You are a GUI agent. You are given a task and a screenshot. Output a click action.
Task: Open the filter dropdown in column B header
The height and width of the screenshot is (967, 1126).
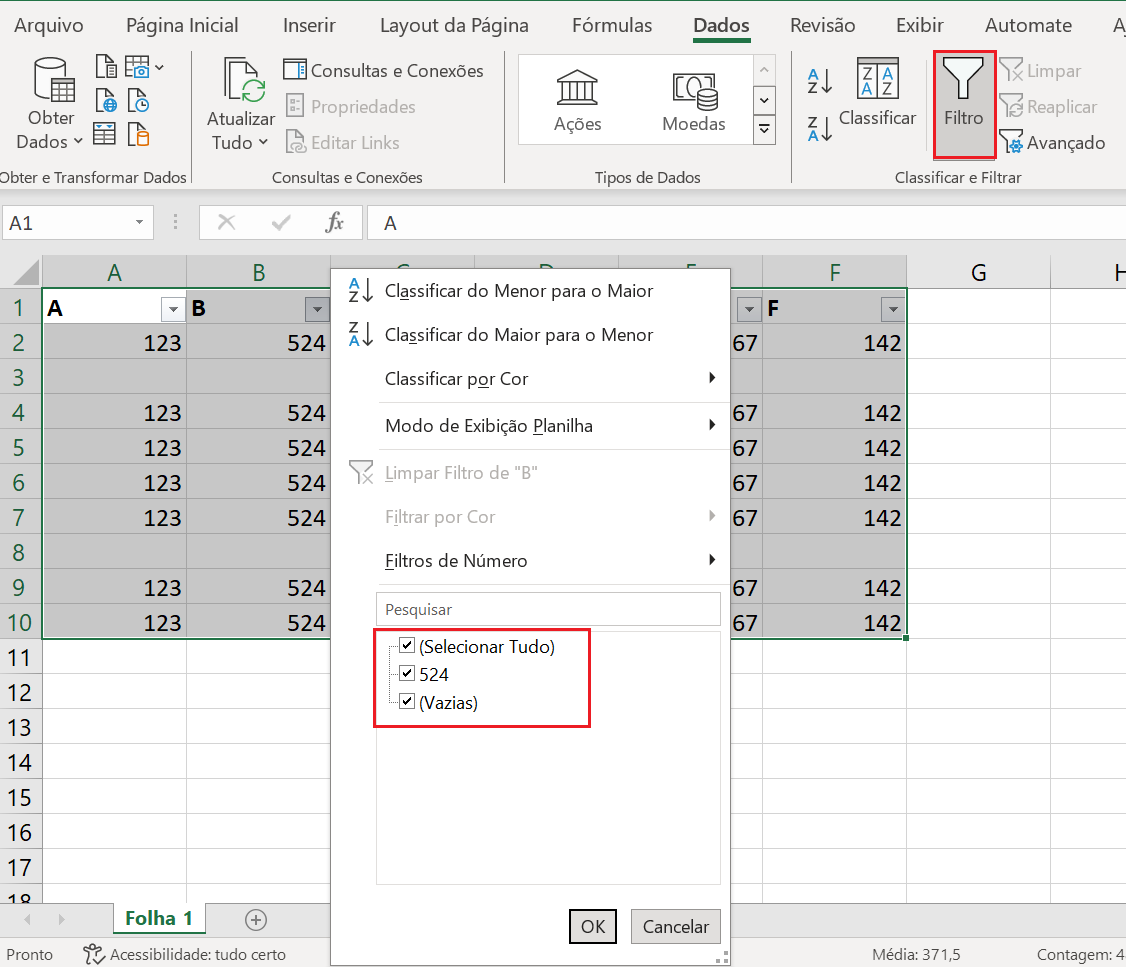(317, 309)
